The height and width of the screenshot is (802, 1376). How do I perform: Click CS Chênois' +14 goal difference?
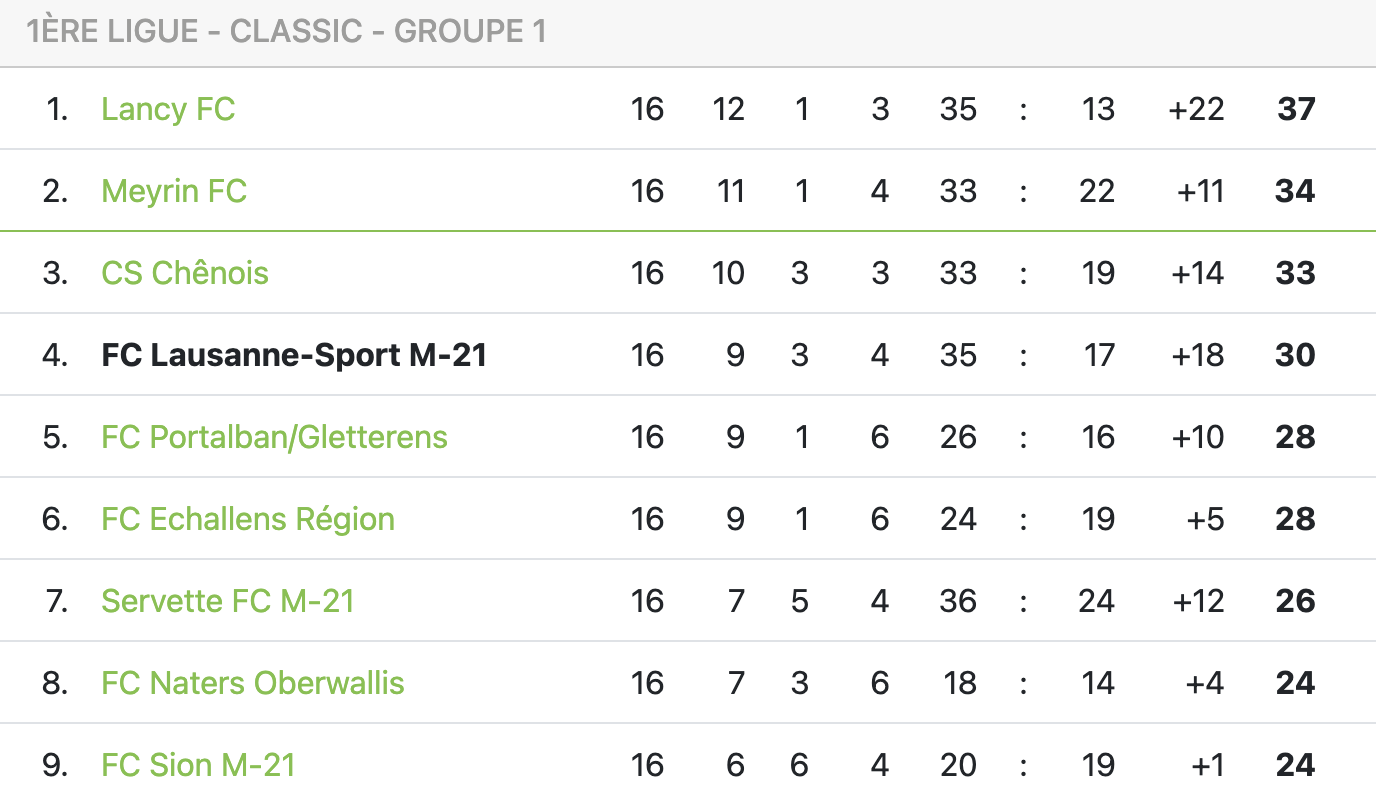point(1196,273)
